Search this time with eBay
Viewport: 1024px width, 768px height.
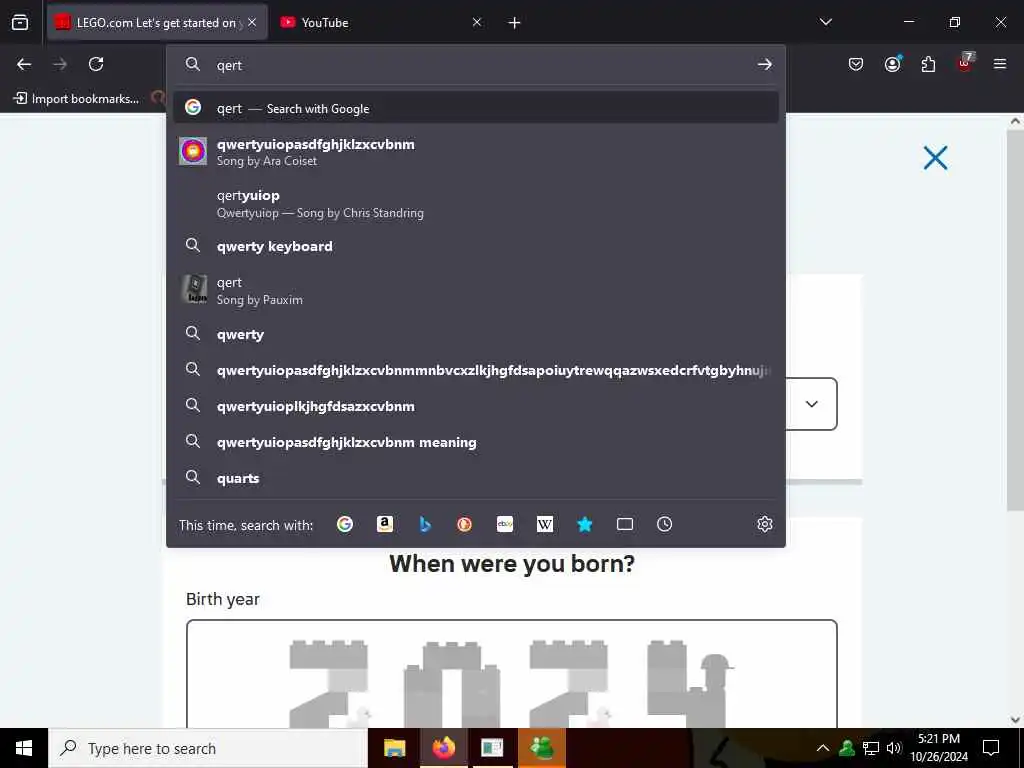pos(505,524)
